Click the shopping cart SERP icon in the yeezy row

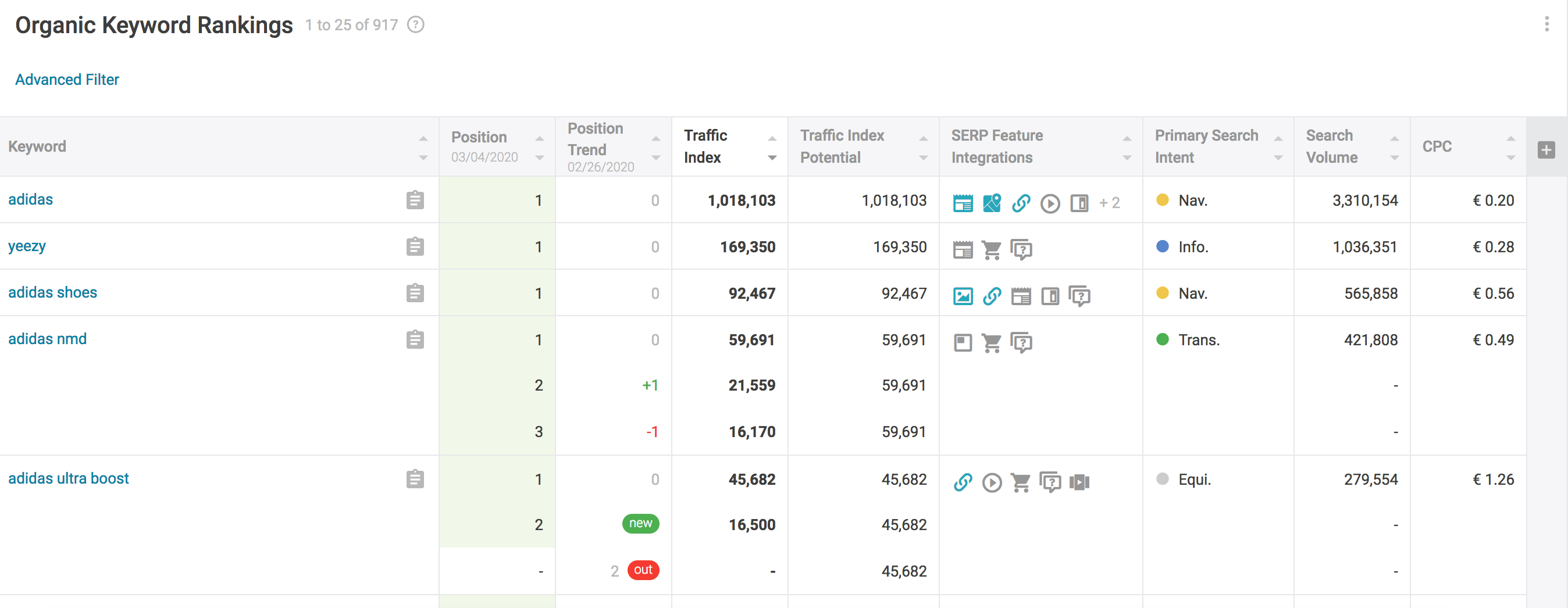pyautogui.click(x=992, y=249)
